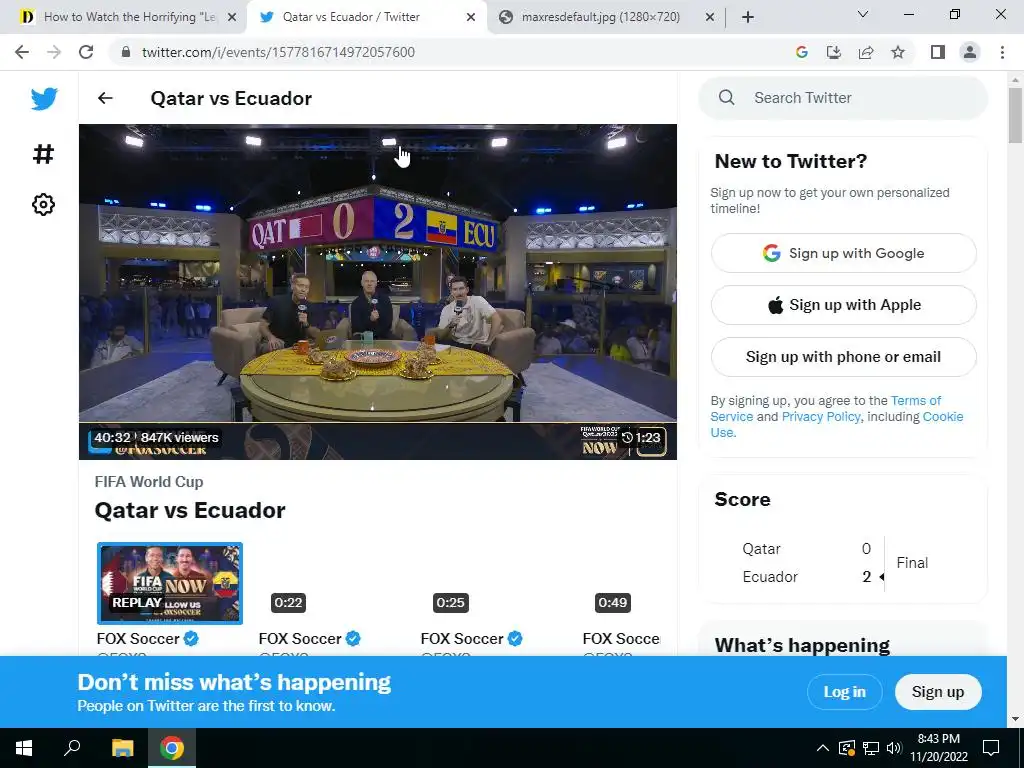This screenshot has width=1024, height=768.
Task: Click the page vertical scrollbar thumb
Action: (1015, 114)
